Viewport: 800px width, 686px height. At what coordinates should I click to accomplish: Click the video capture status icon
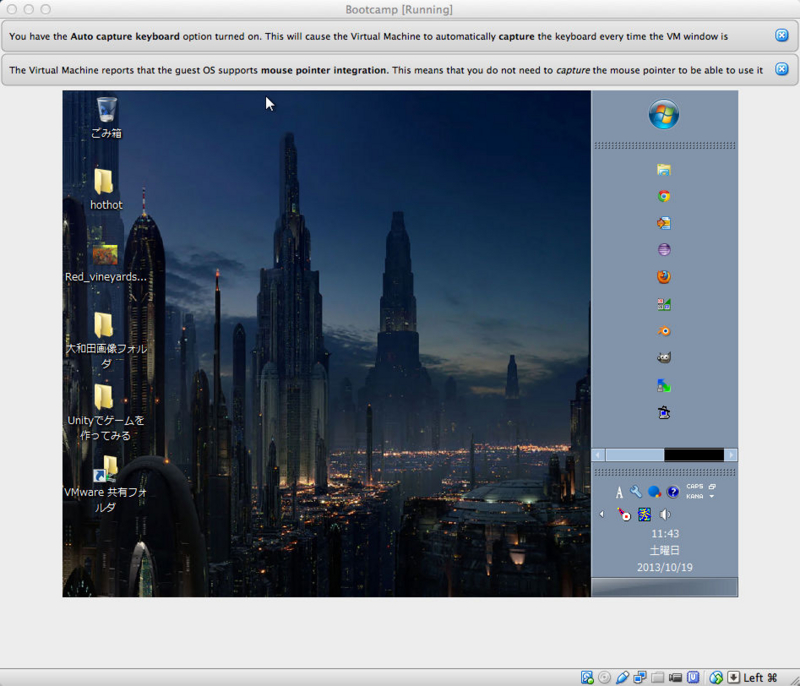coord(675,677)
